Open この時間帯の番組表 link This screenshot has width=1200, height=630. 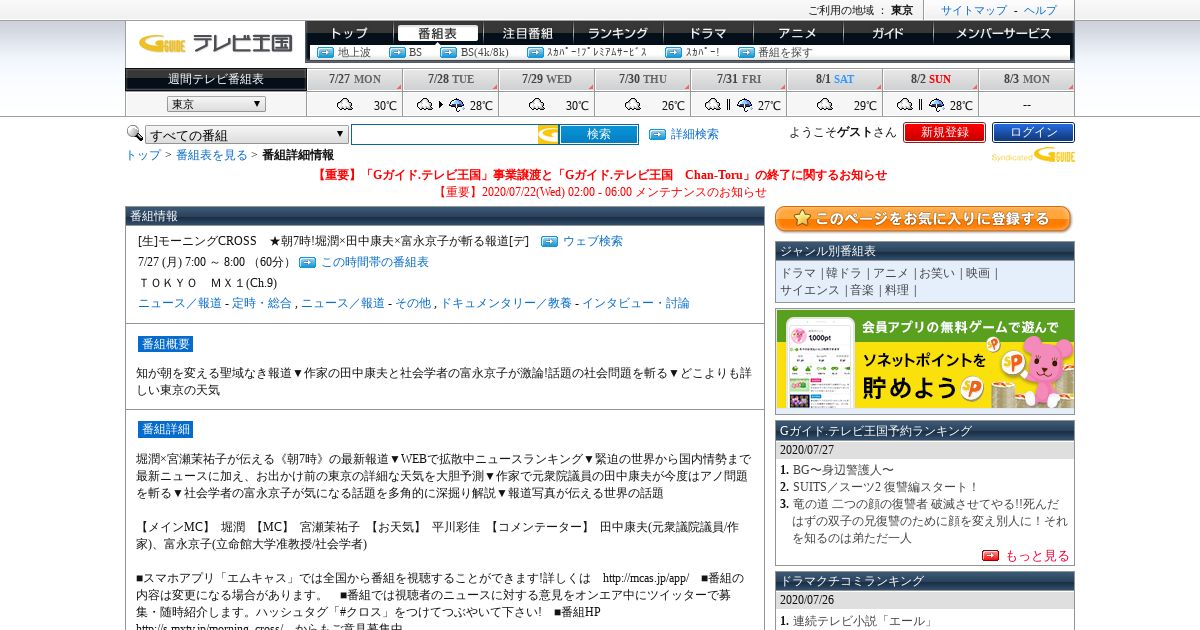click(374, 262)
